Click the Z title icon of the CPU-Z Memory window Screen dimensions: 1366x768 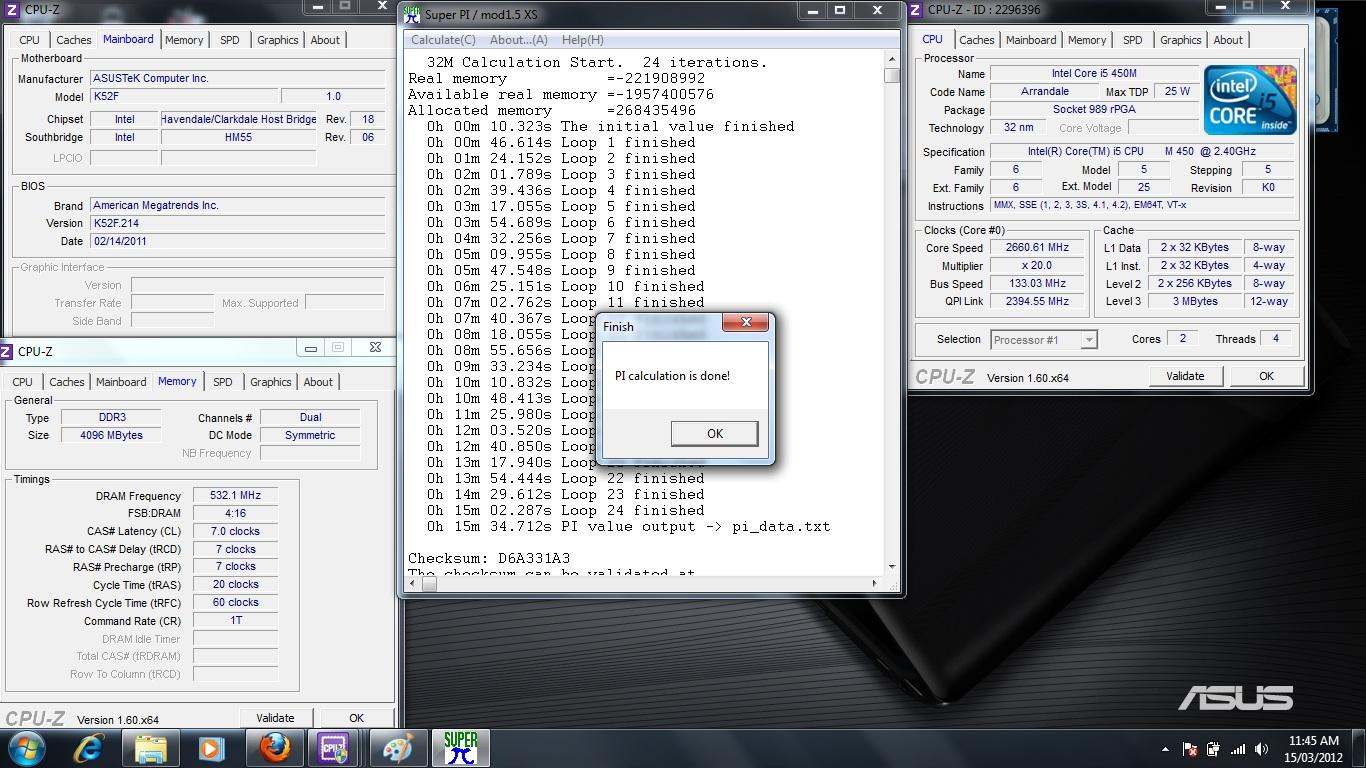[7, 351]
